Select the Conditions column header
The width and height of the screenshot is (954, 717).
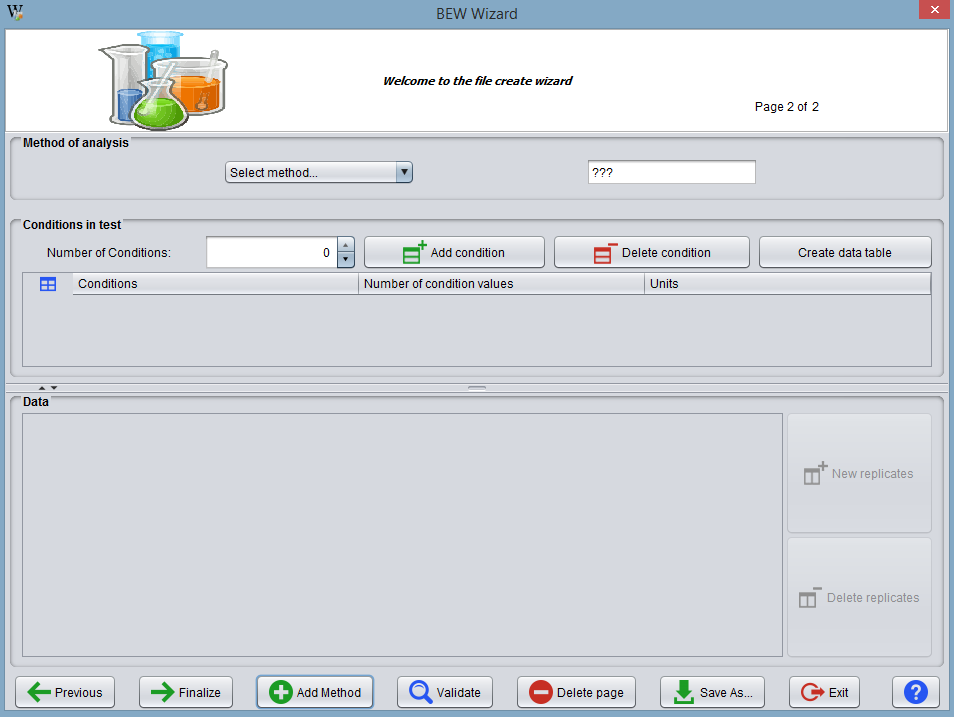(215, 284)
